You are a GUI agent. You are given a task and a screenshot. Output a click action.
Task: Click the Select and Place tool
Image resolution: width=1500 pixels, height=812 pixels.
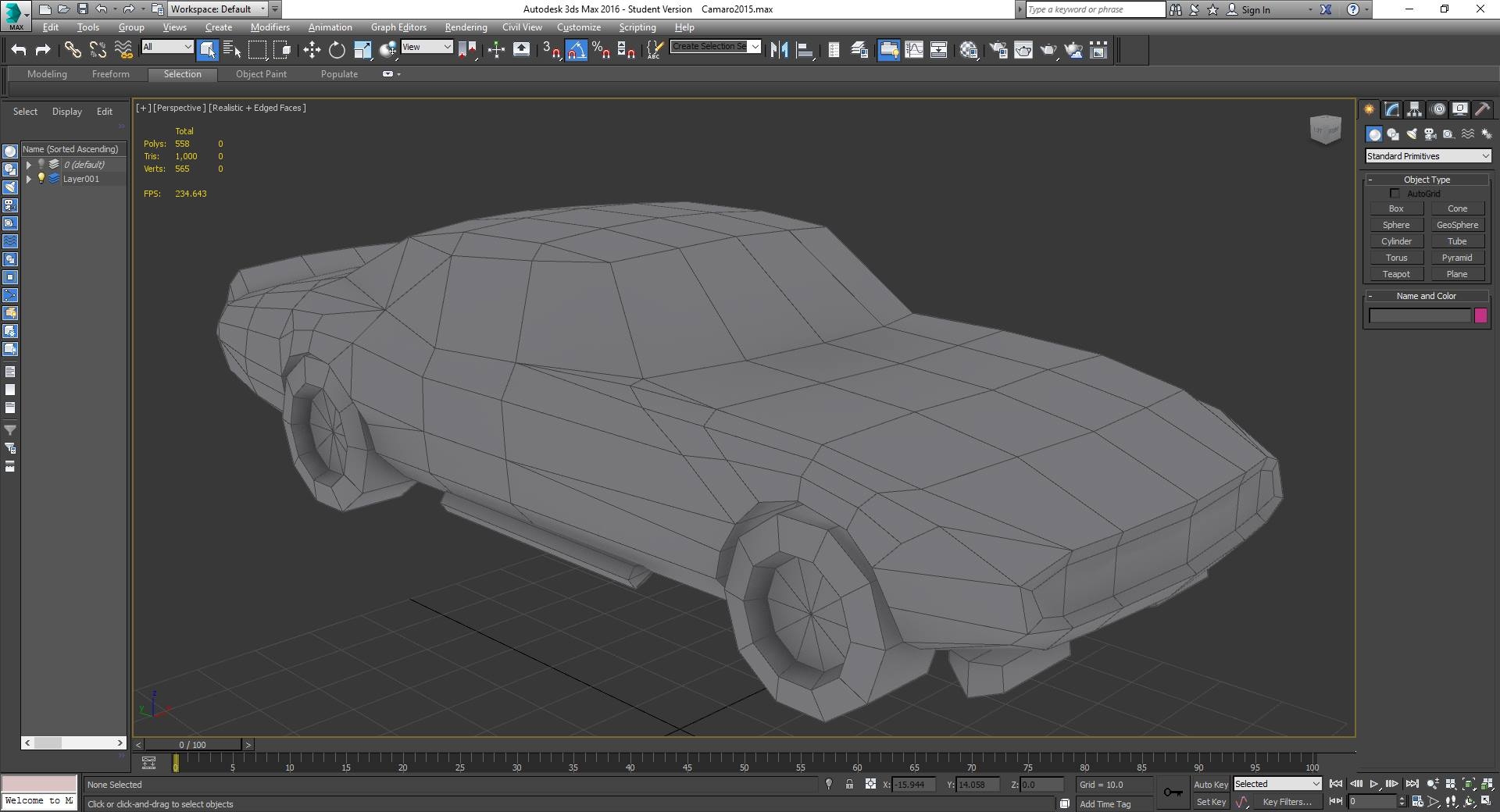[387, 50]
